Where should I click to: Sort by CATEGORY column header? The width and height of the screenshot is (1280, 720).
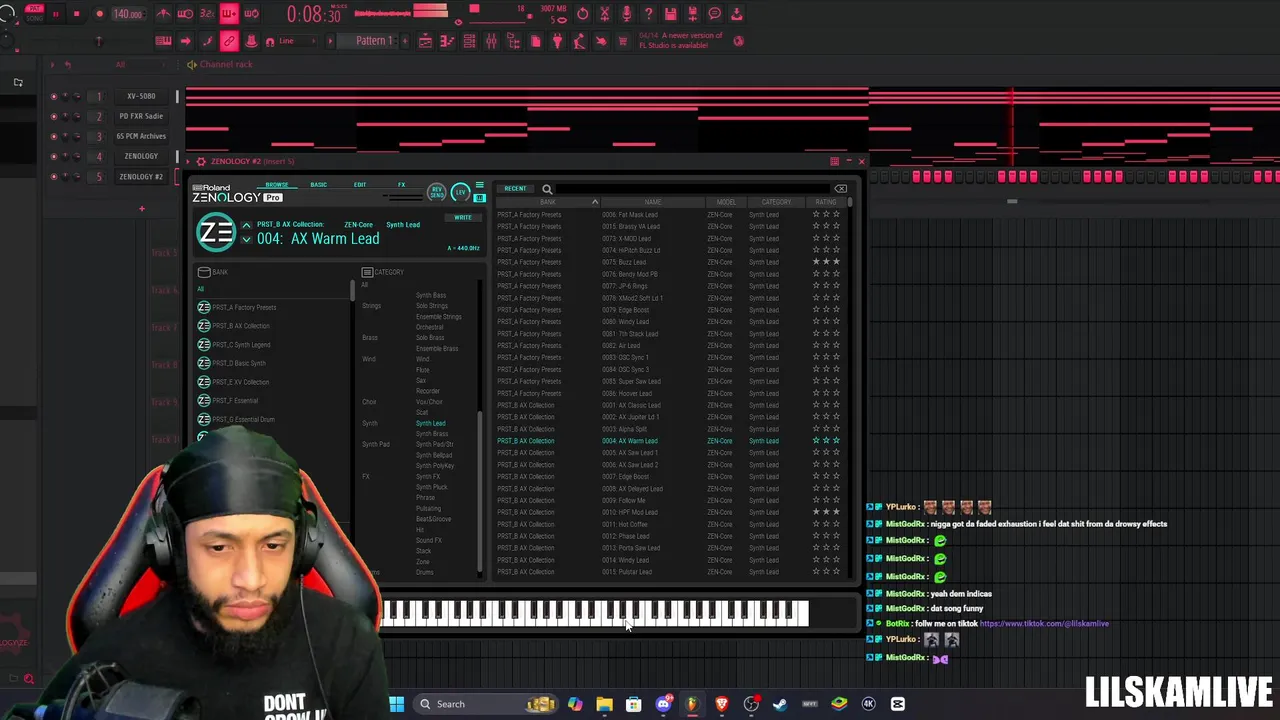(776, 202)
